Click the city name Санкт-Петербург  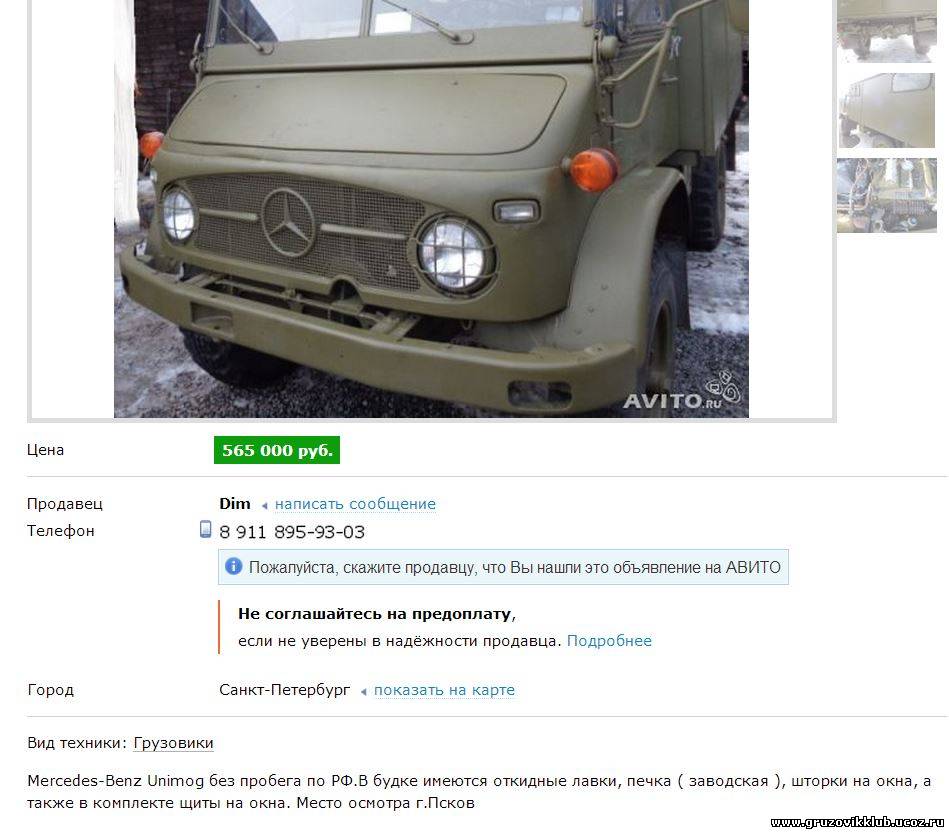284,690
